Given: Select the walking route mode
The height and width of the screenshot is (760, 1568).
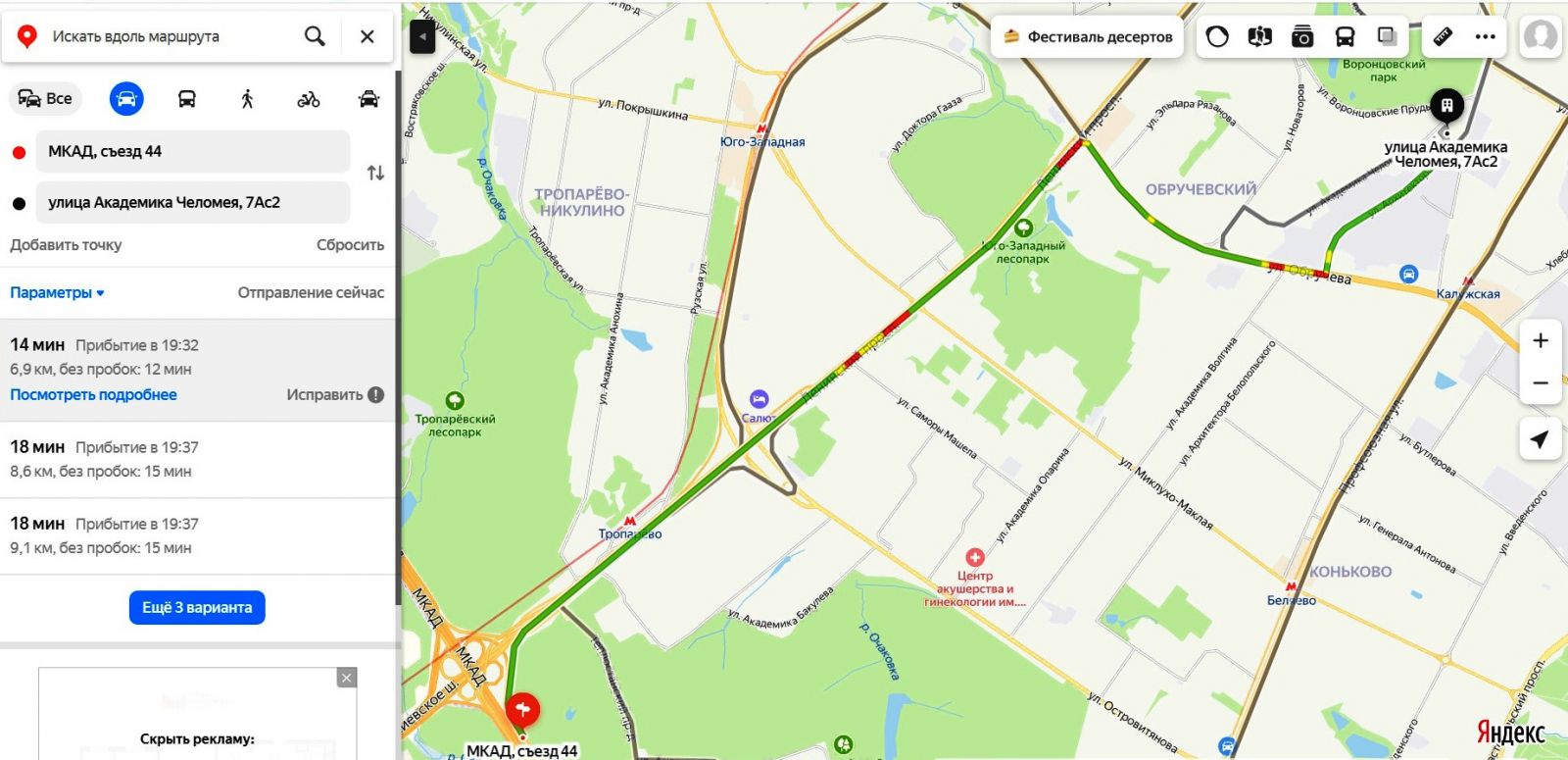Looking at the screenshot, I should 247,99.
